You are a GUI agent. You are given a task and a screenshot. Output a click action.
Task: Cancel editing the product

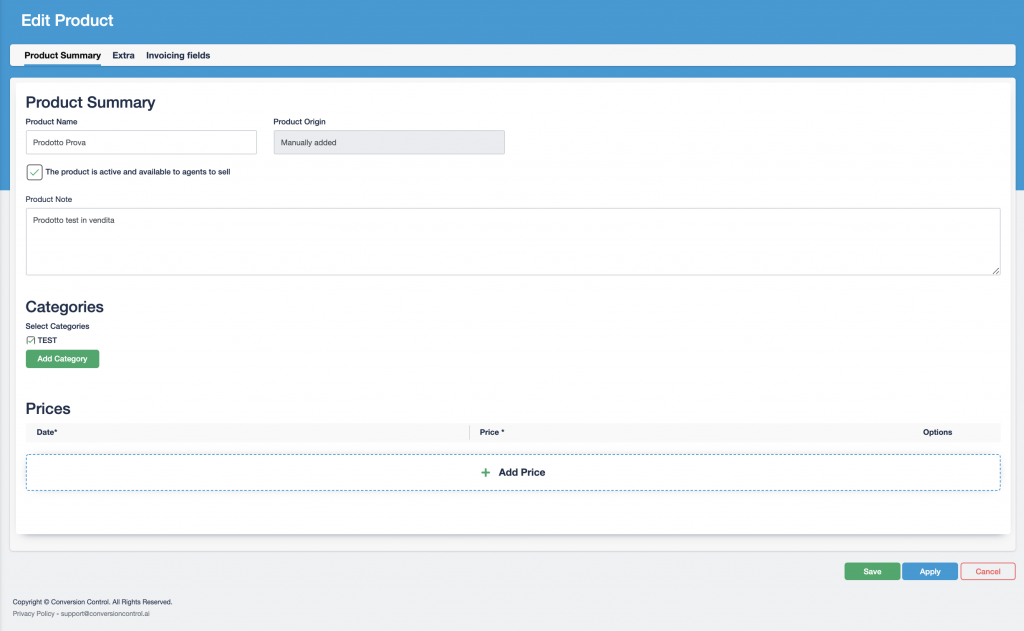(x=987, y=572)
